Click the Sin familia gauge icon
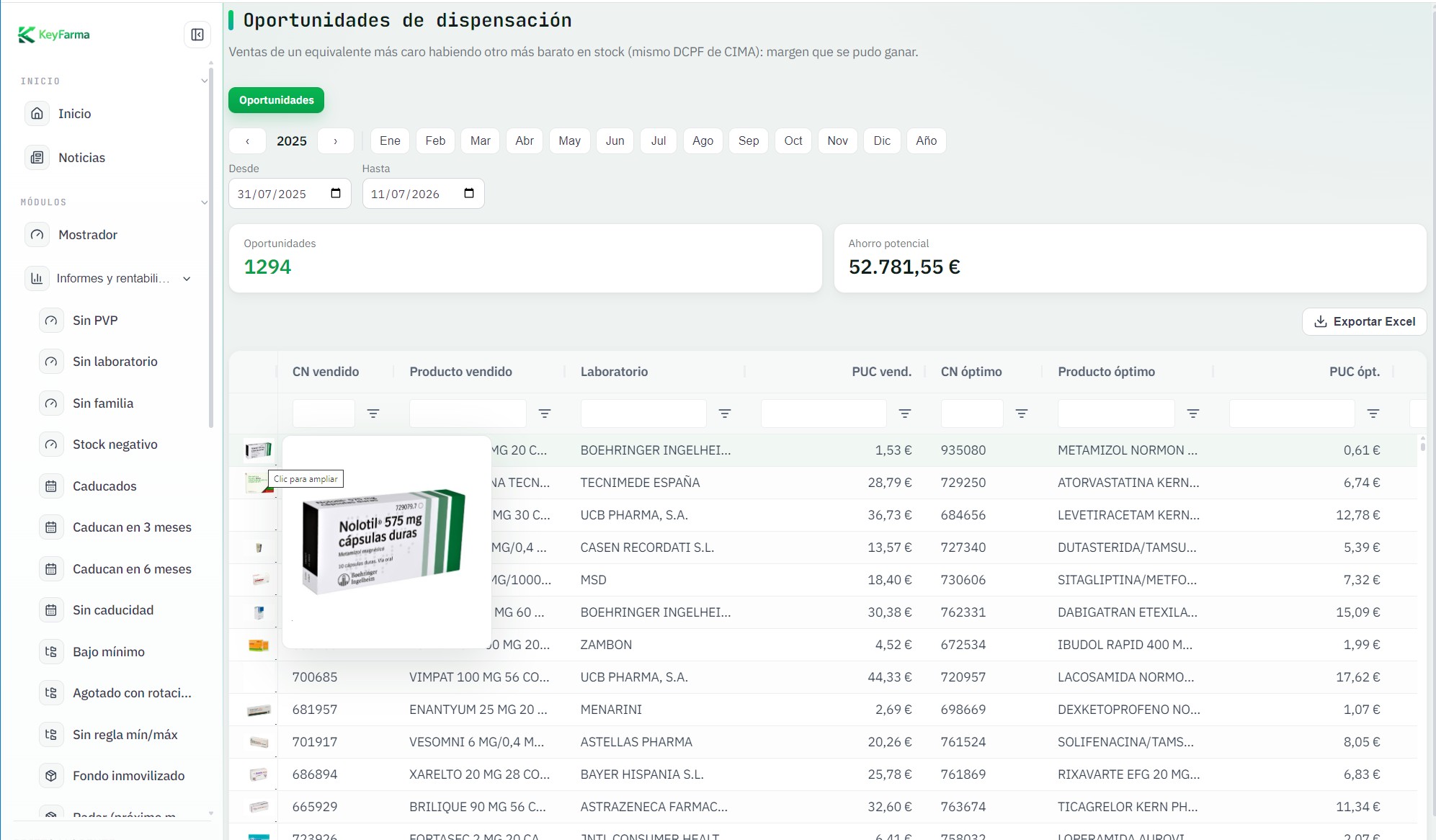 pos(51,403)
